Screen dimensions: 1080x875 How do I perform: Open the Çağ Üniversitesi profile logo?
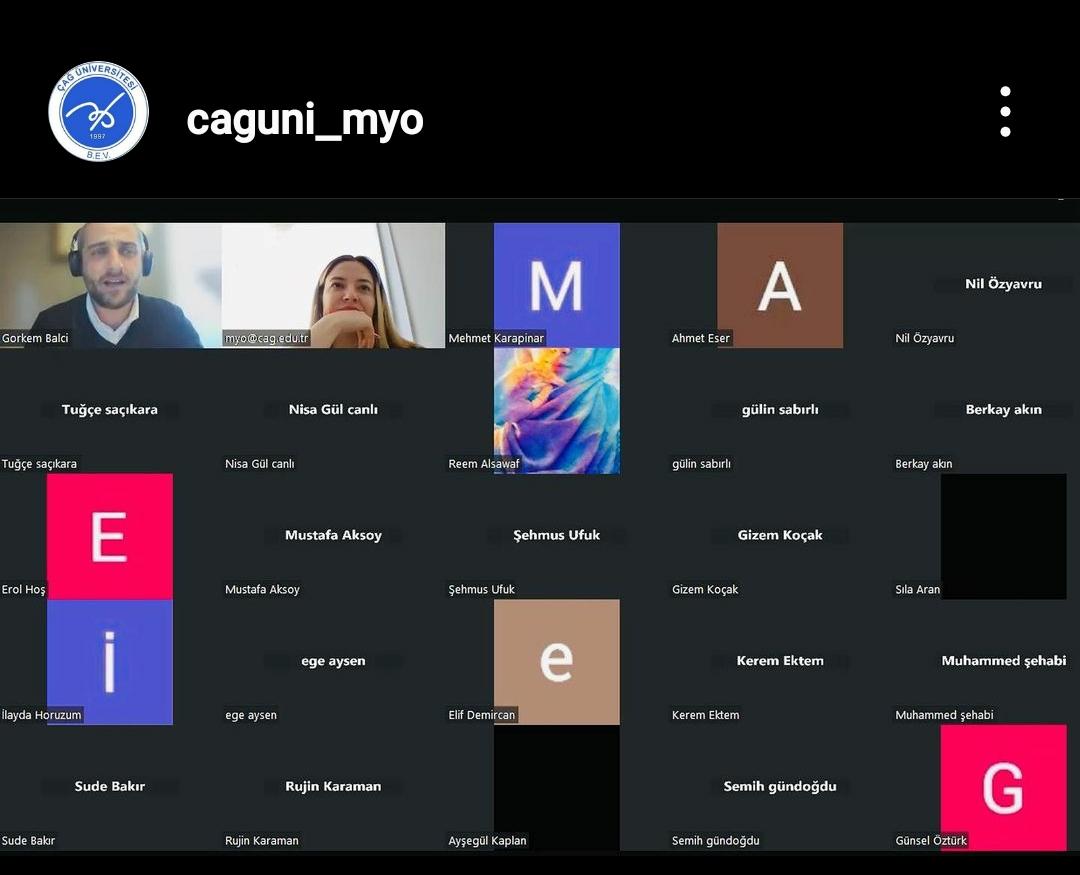pos(98,112)
